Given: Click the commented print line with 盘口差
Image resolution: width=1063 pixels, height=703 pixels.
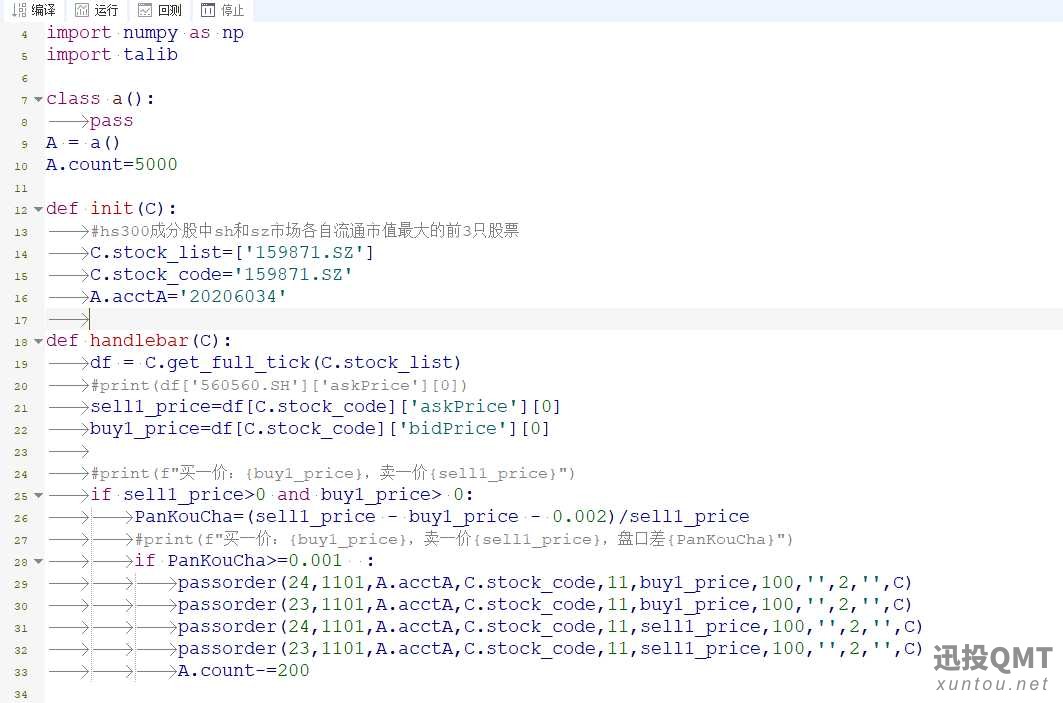Looking at the screenshot, I should click(464, 539).
